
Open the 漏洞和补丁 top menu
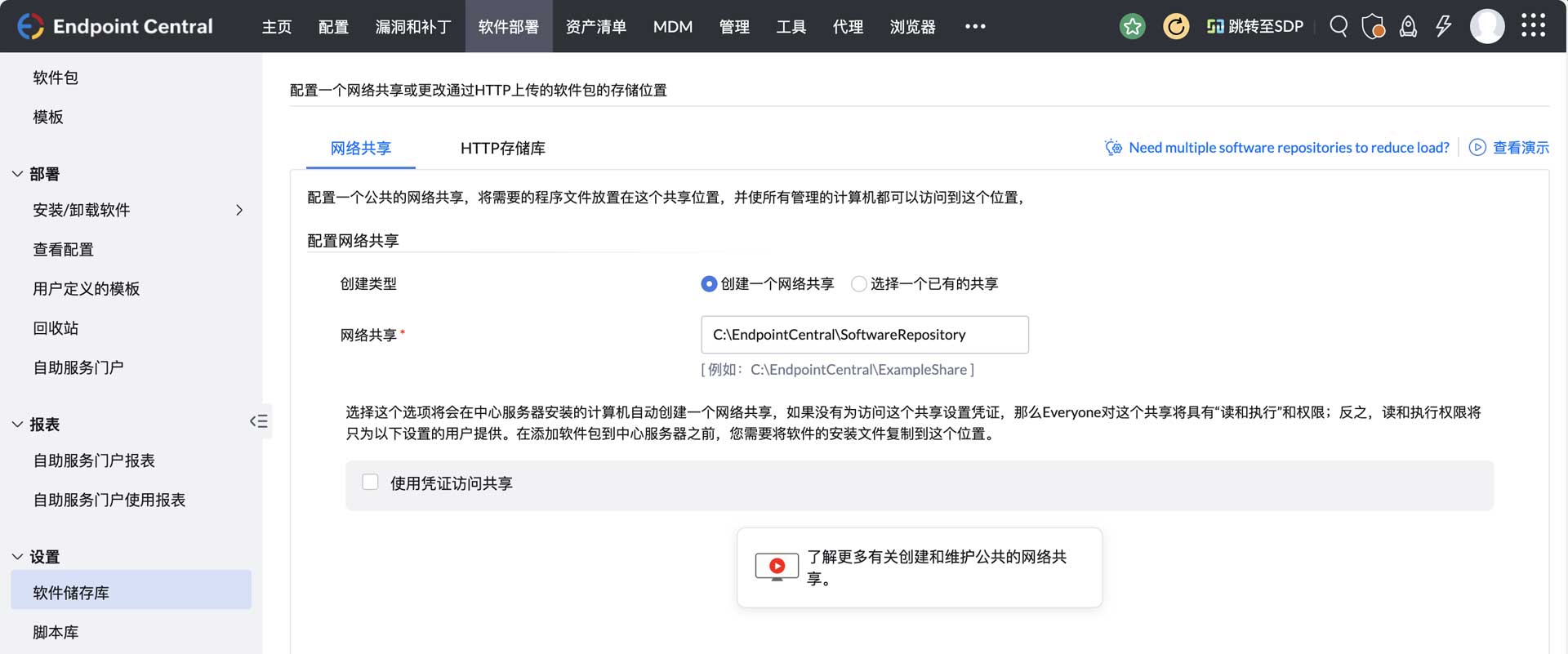pos(413,26)
